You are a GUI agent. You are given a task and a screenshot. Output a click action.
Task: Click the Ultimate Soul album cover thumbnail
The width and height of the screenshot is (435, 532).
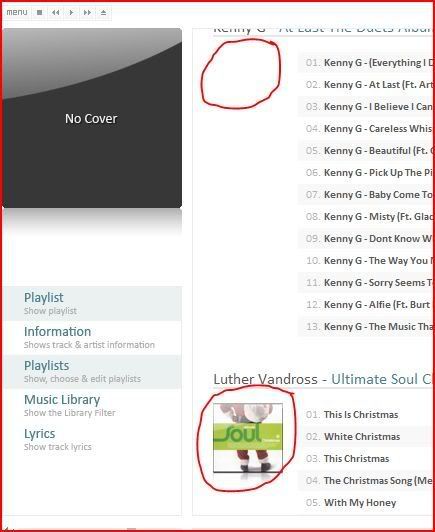point(248,438)
